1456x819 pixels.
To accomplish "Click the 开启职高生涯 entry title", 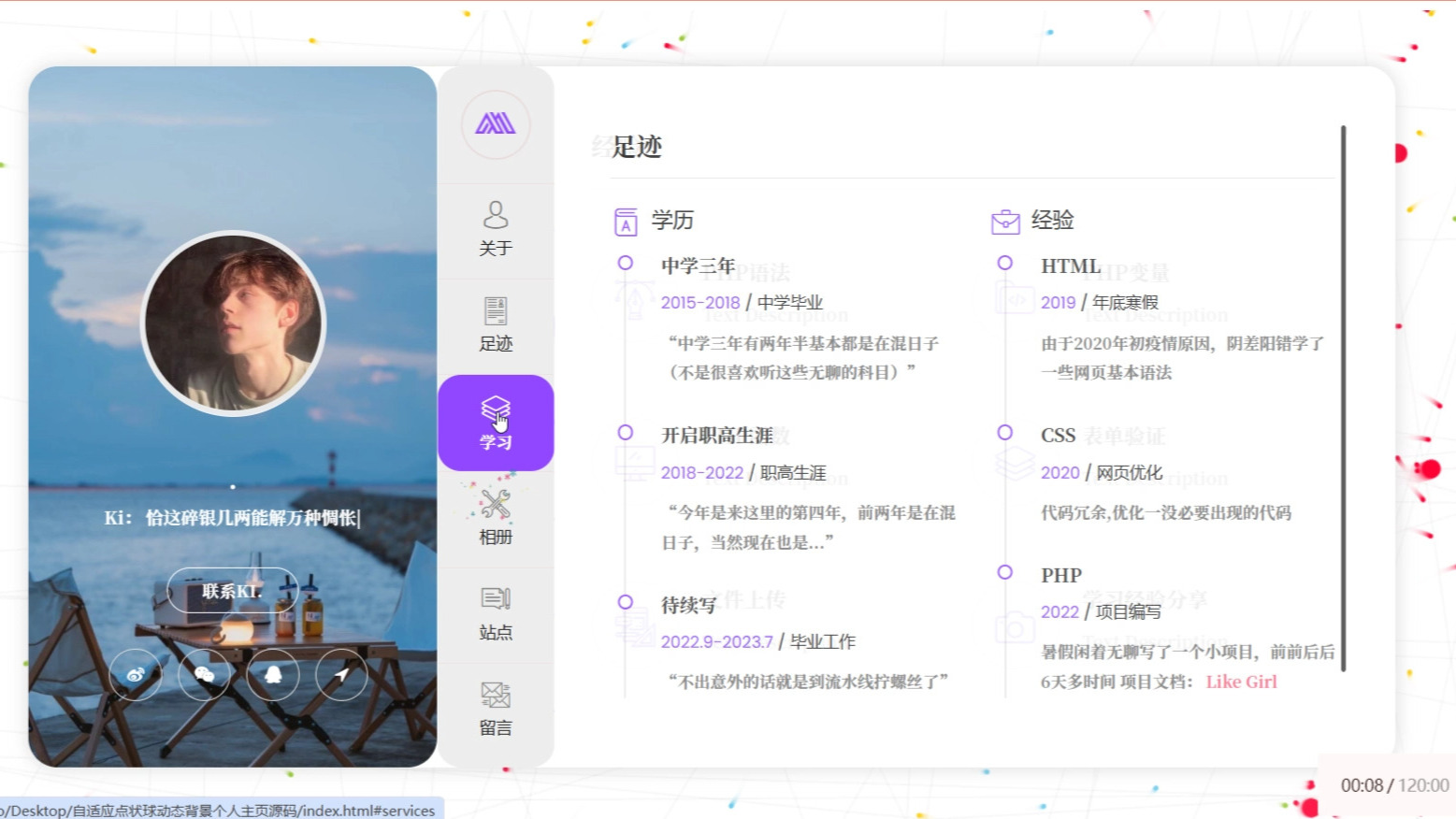I will tap(717, 436).
